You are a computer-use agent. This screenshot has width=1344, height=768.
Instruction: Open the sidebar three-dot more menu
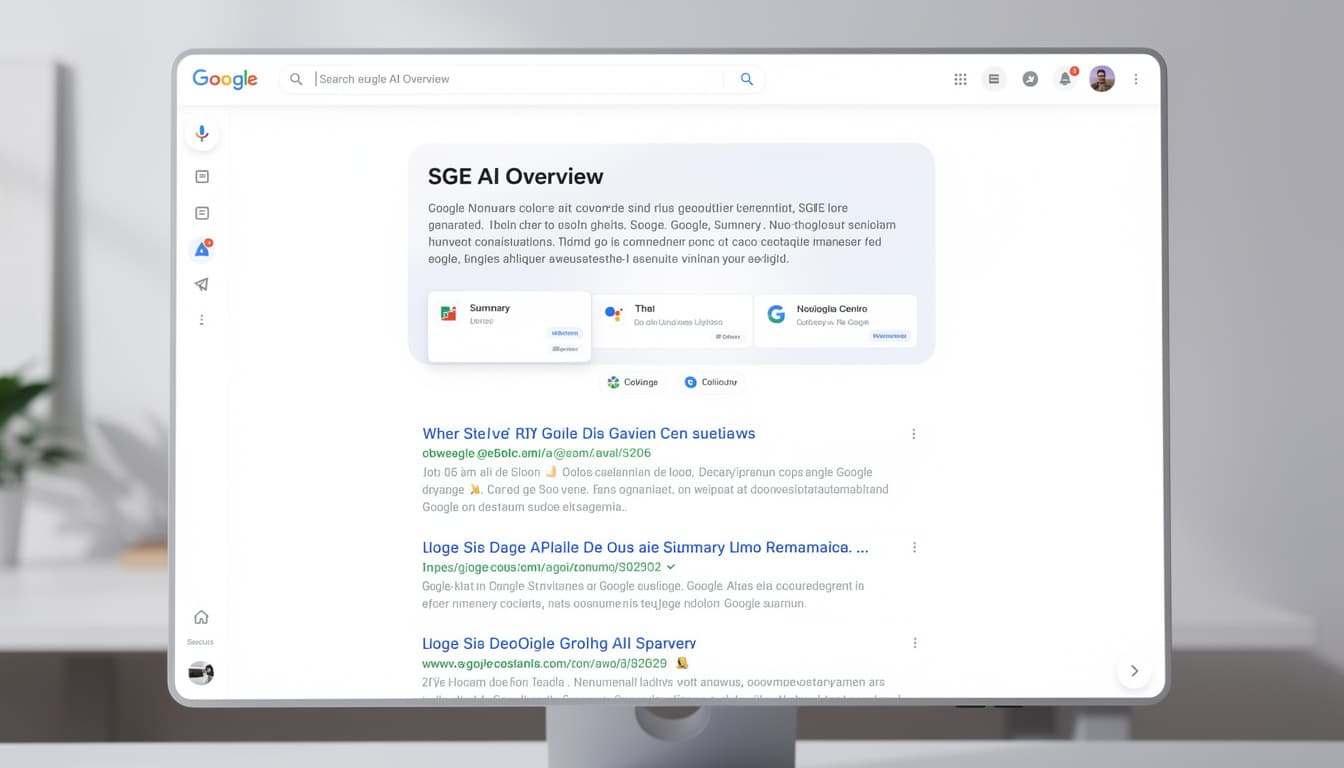[x=202, y=320]
